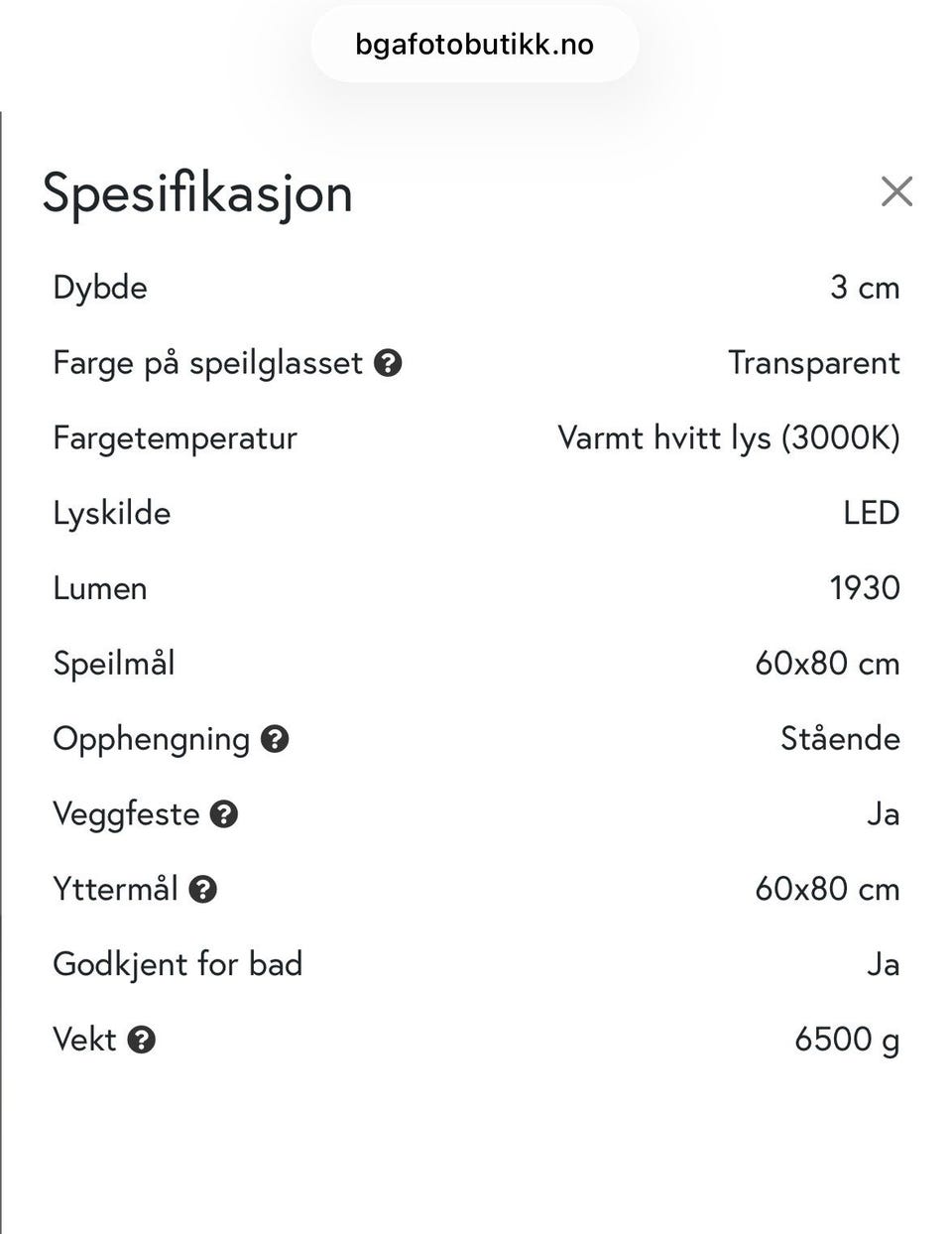Viewport: 952px width, 1234px height.
Task: Tap the 6500 g weight value
Action: click(847, 1040)
